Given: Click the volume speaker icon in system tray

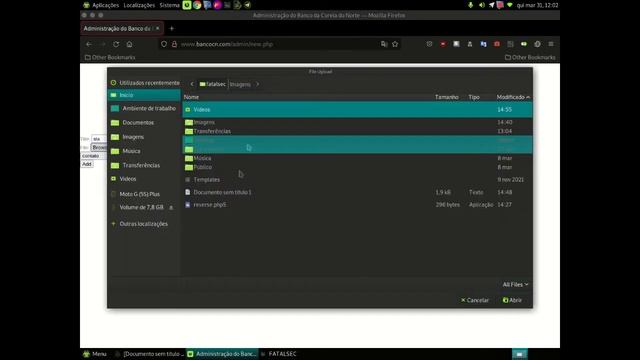Looking at the screenshot, I should [482, 5].
